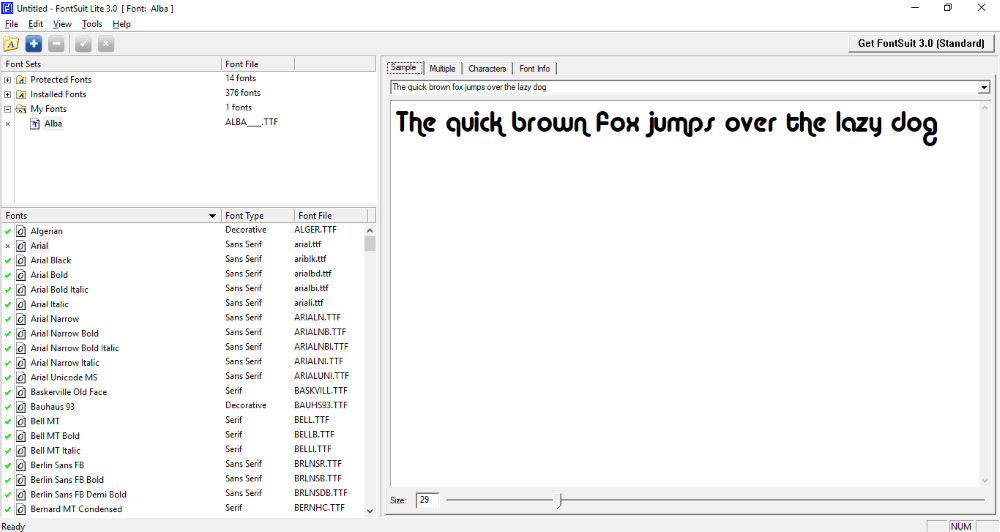This screenshot has height=532, width=1000.
Task: Click the Bernard MT Condensed font icon
Action: (21, 509)
